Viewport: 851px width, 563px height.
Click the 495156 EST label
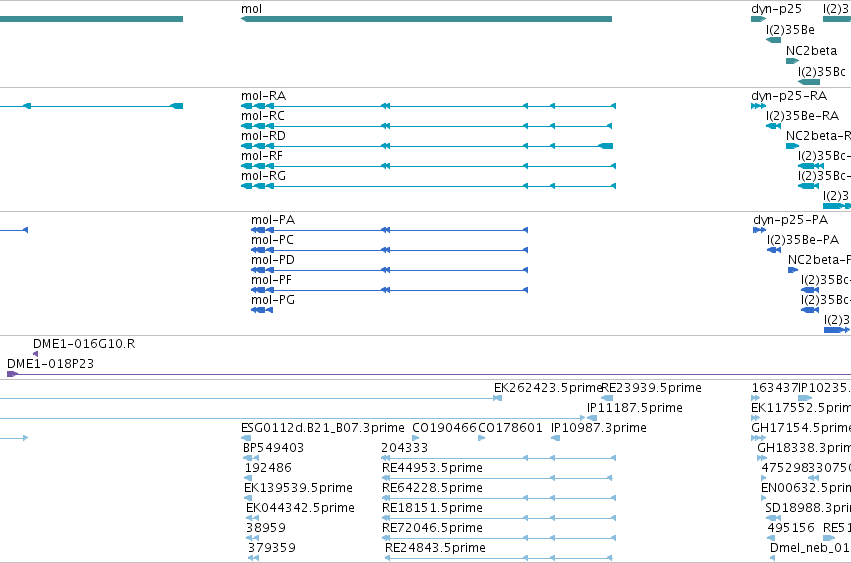point(791,528)
